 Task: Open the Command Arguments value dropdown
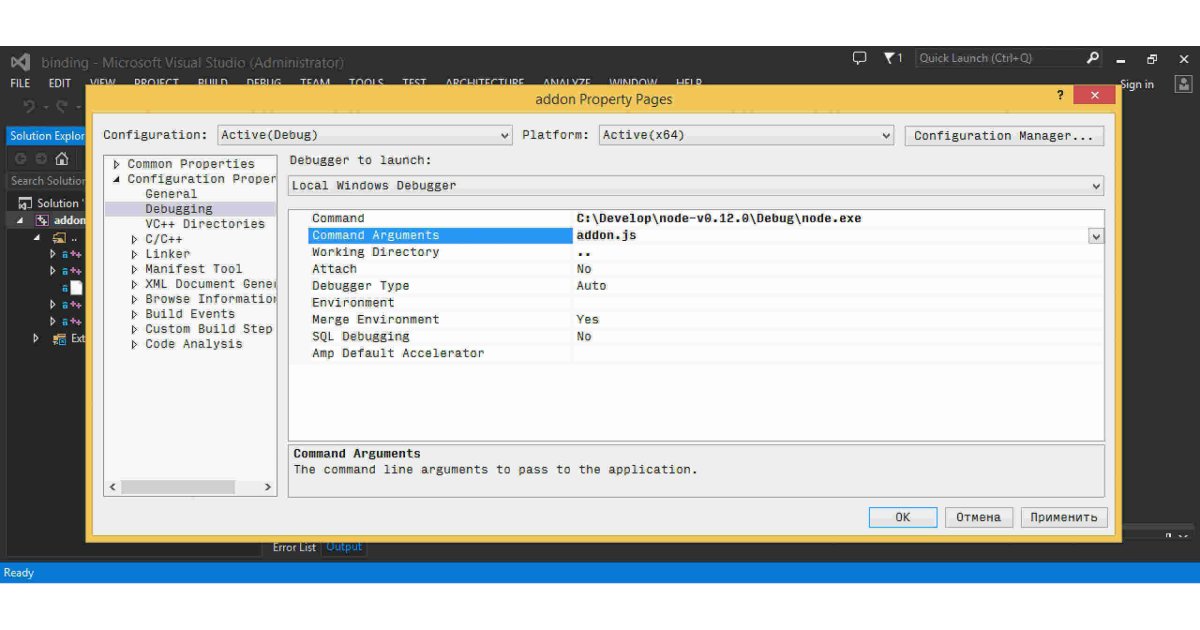[1094, 235]
